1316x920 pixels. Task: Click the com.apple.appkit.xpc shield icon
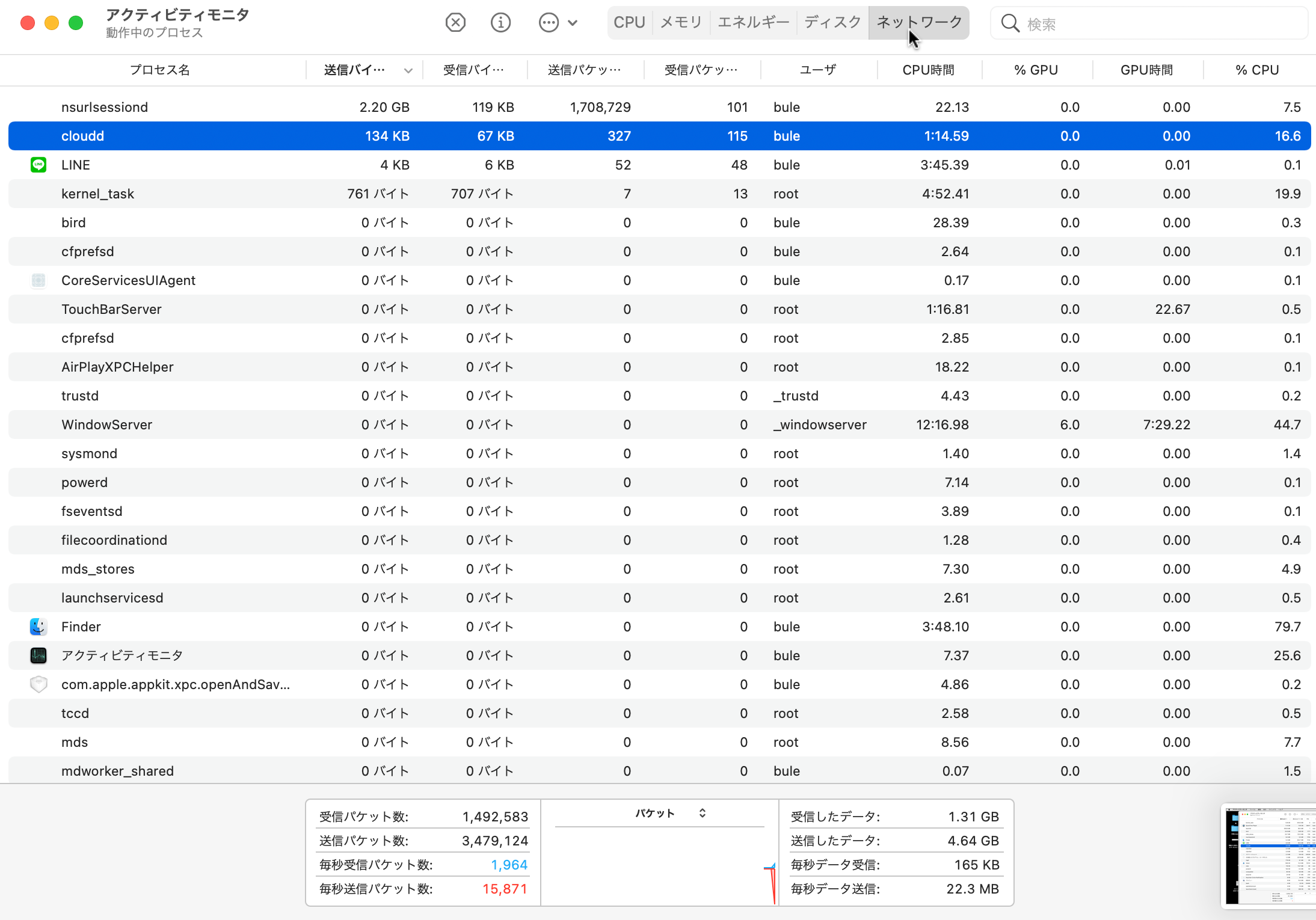click(38, 684)
